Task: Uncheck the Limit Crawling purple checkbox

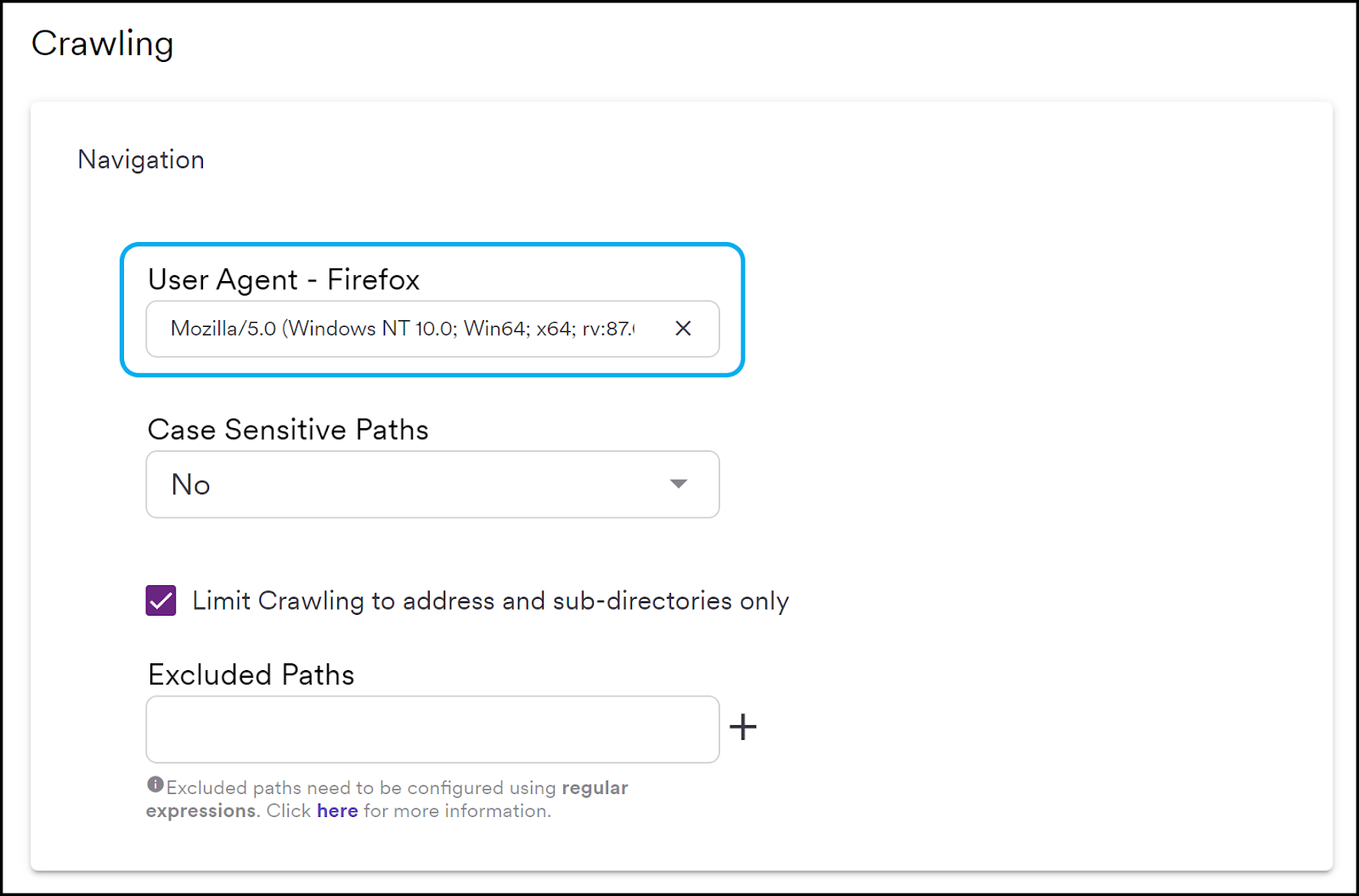Action: pos(161,600)
